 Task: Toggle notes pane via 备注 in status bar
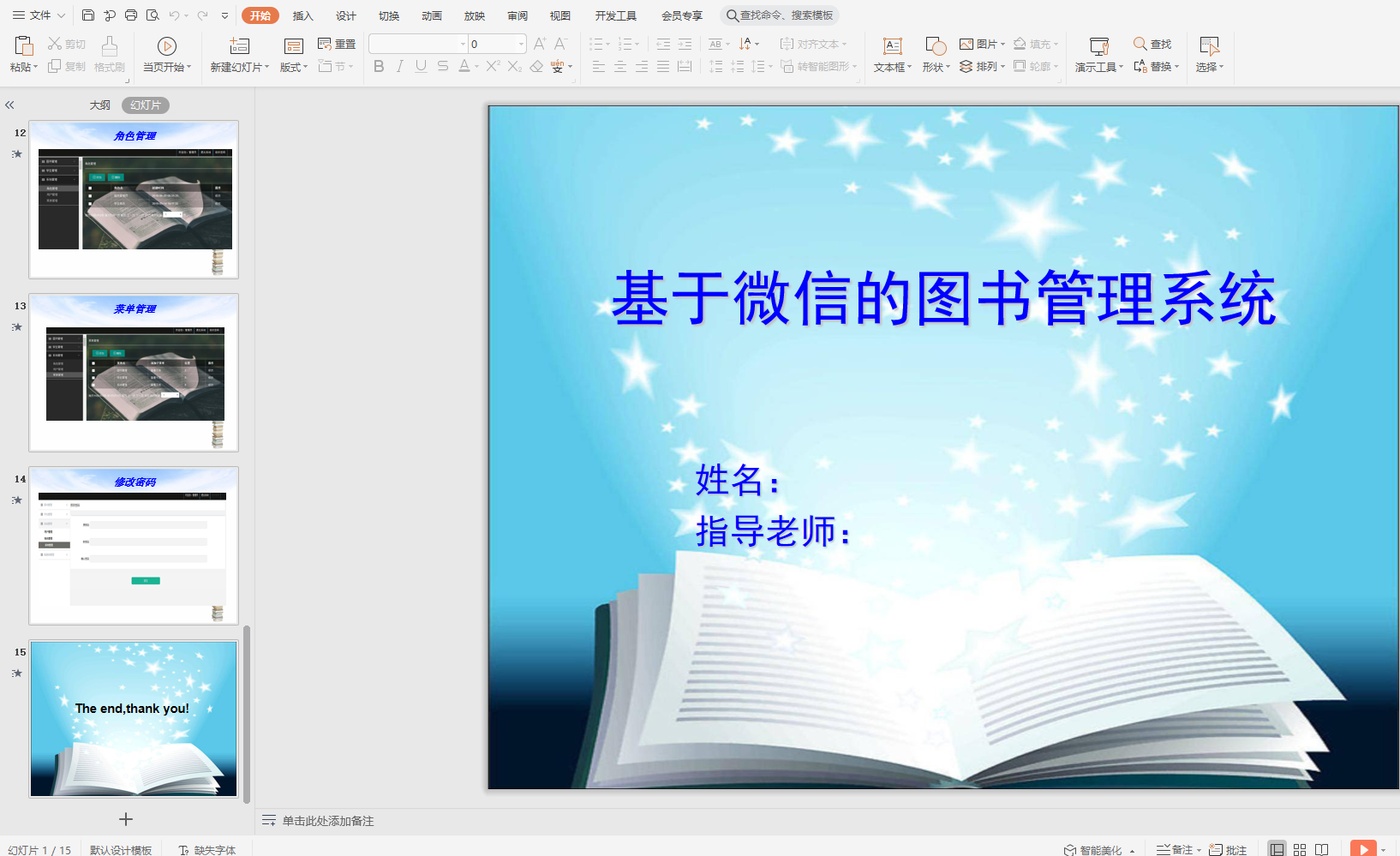coord(1179,849)
